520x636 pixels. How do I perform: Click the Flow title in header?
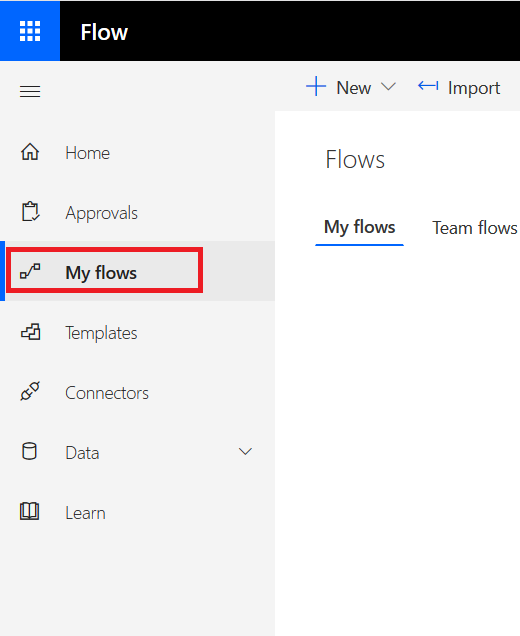(x=104, y=32)
